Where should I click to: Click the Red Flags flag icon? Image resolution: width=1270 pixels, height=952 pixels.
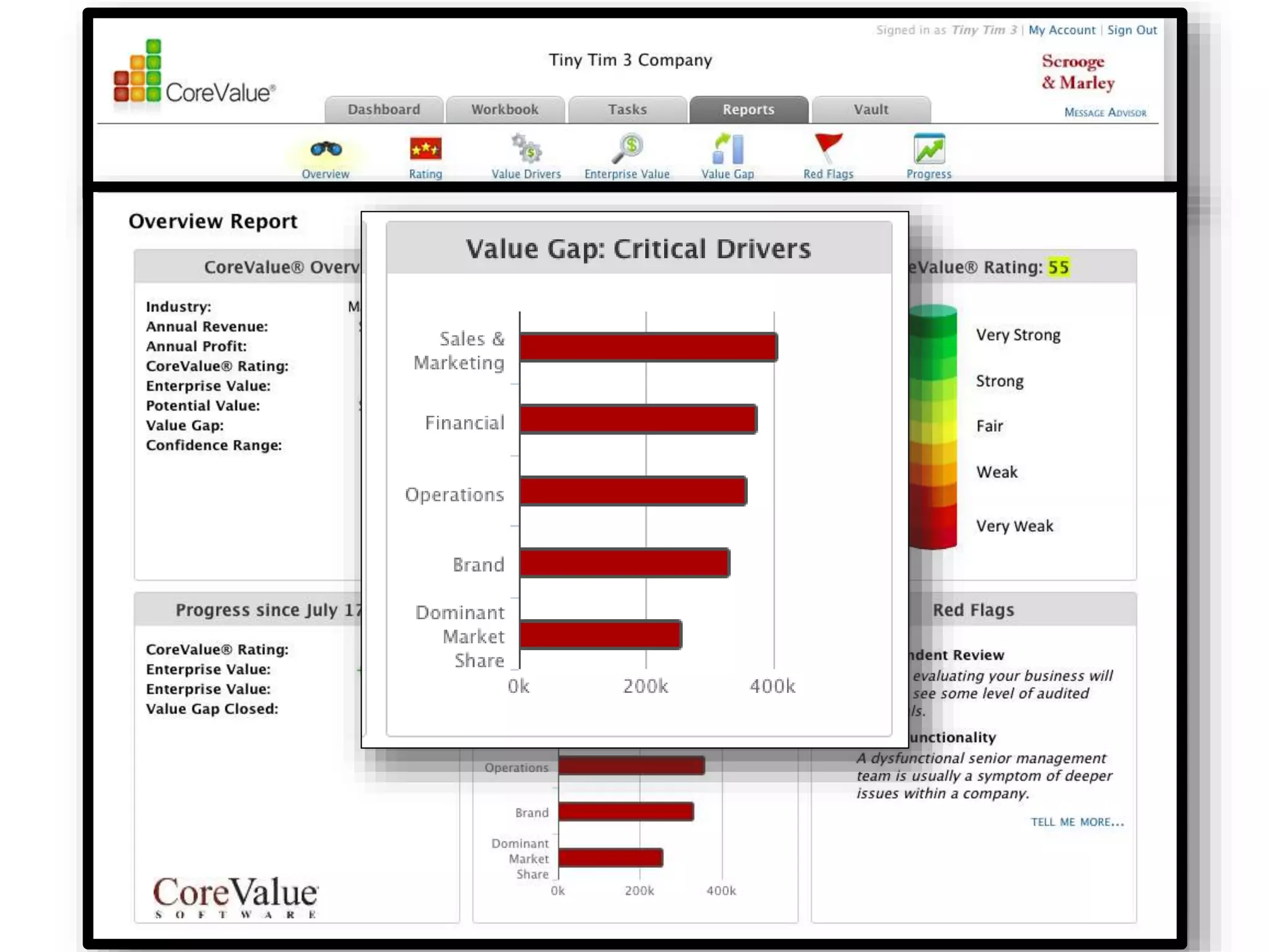coord(828,148)
